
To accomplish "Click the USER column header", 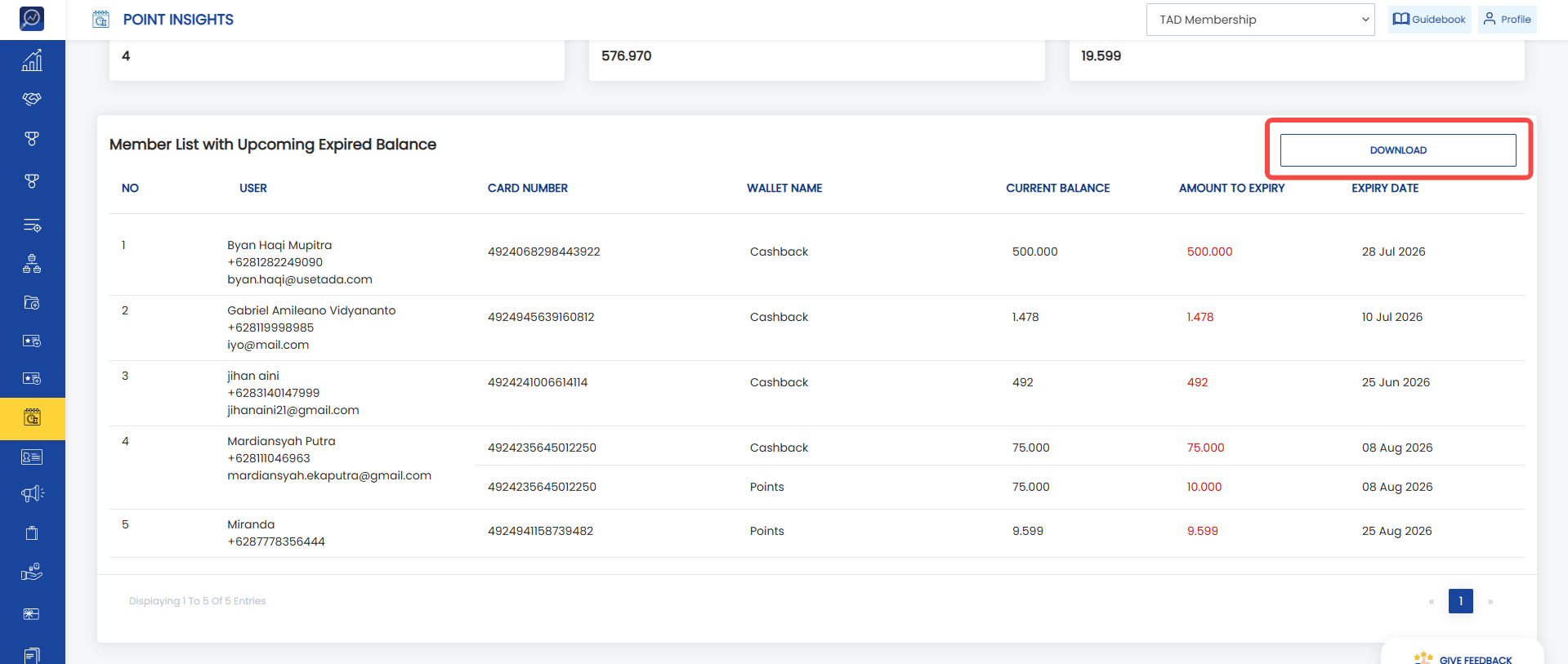I will click(253, 188).
